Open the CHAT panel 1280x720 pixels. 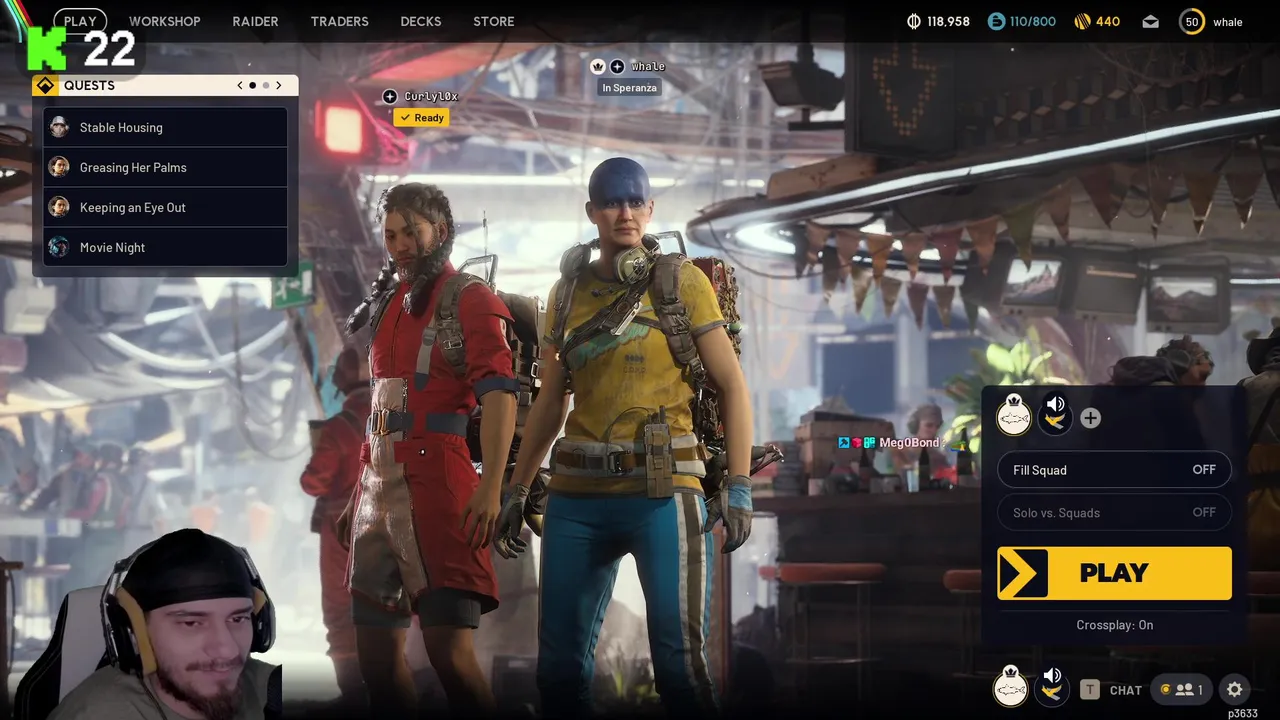pyautogui.click(x=1125, y=690)
